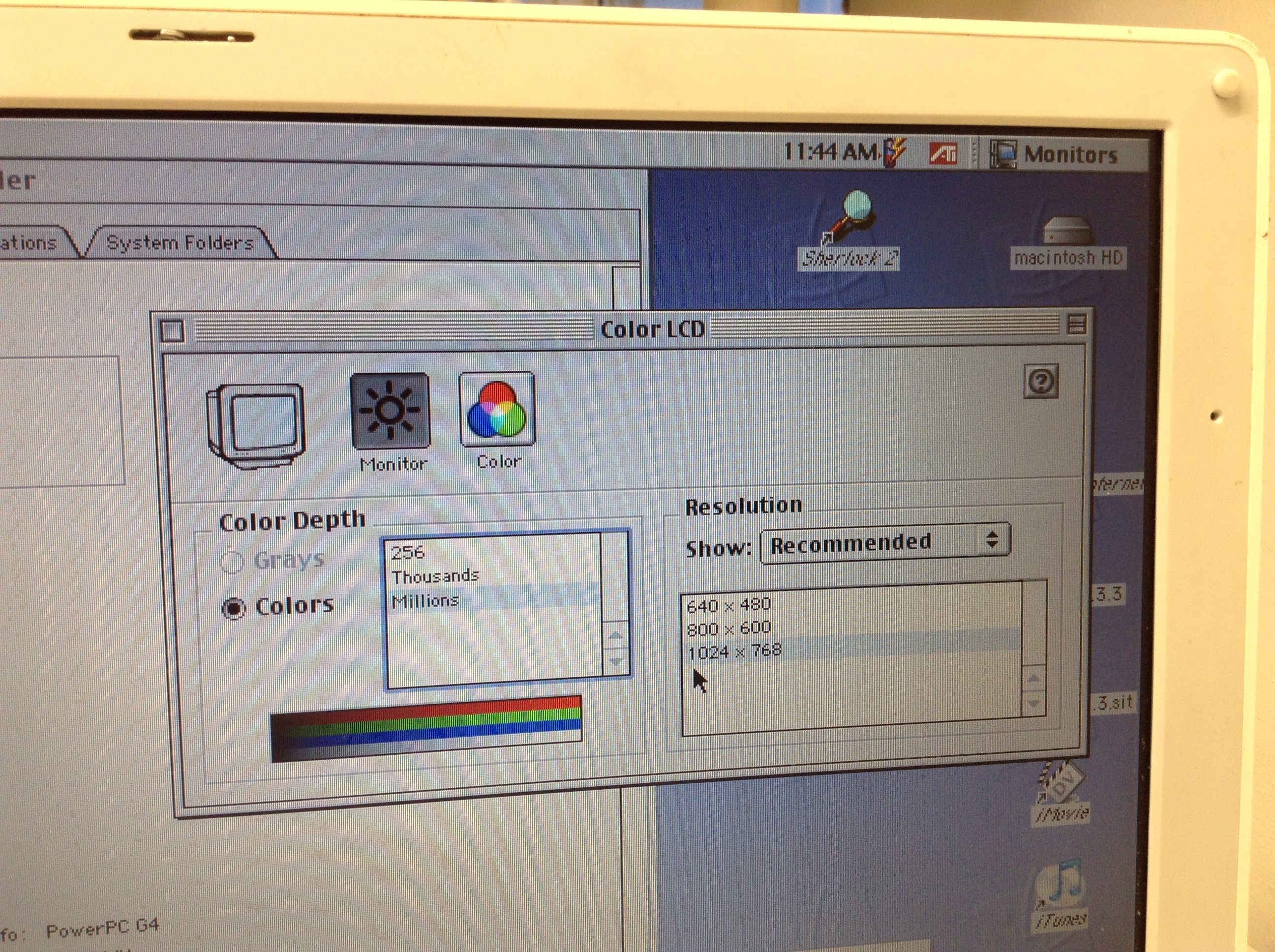The width and height of the screenshot is (1275, 952).
Task: Click the resolution list scroll down arrow
Action: pyautogui.click(x=1033, y=704)
